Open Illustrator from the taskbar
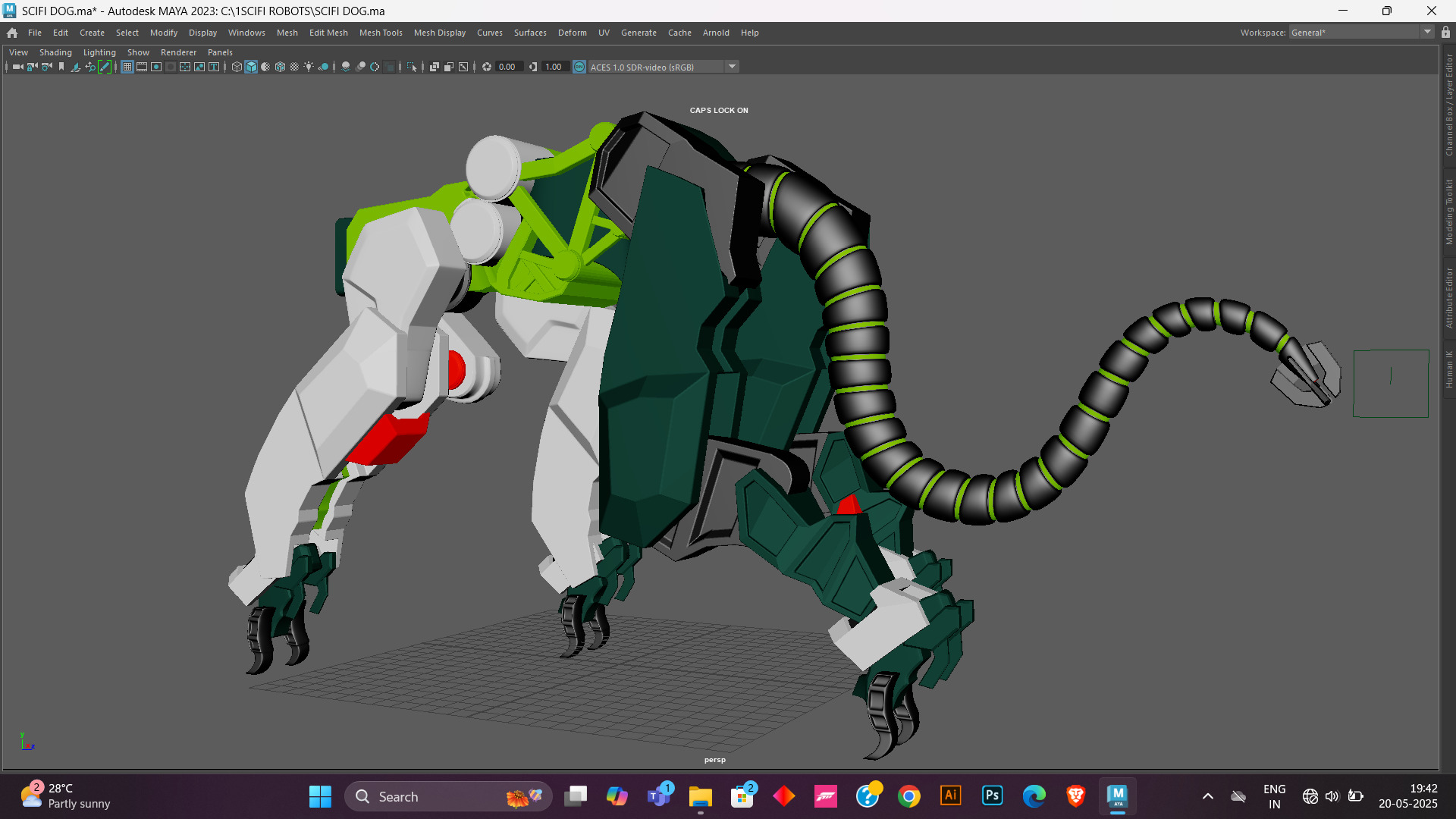1456x819 pixels. 950,795
